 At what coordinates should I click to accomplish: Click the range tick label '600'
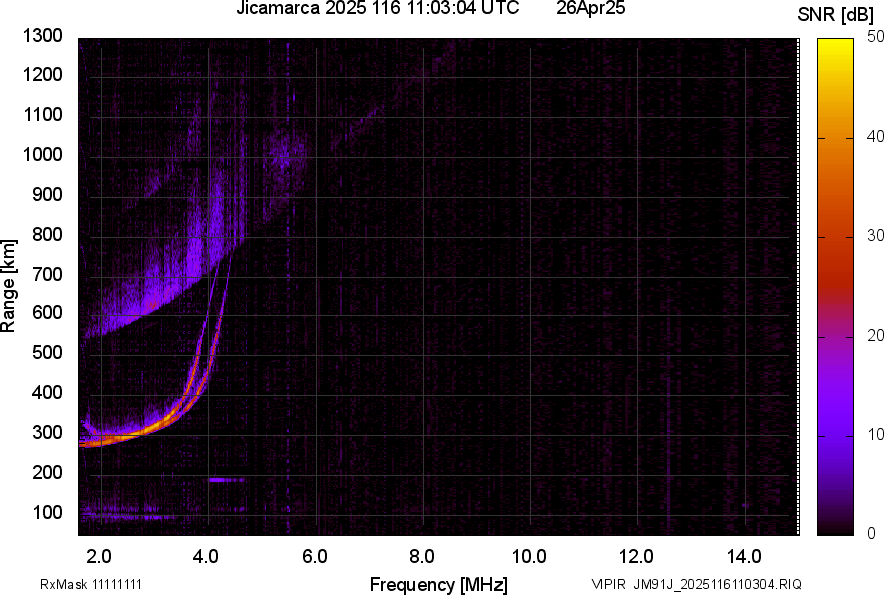[x=47, y=312]
